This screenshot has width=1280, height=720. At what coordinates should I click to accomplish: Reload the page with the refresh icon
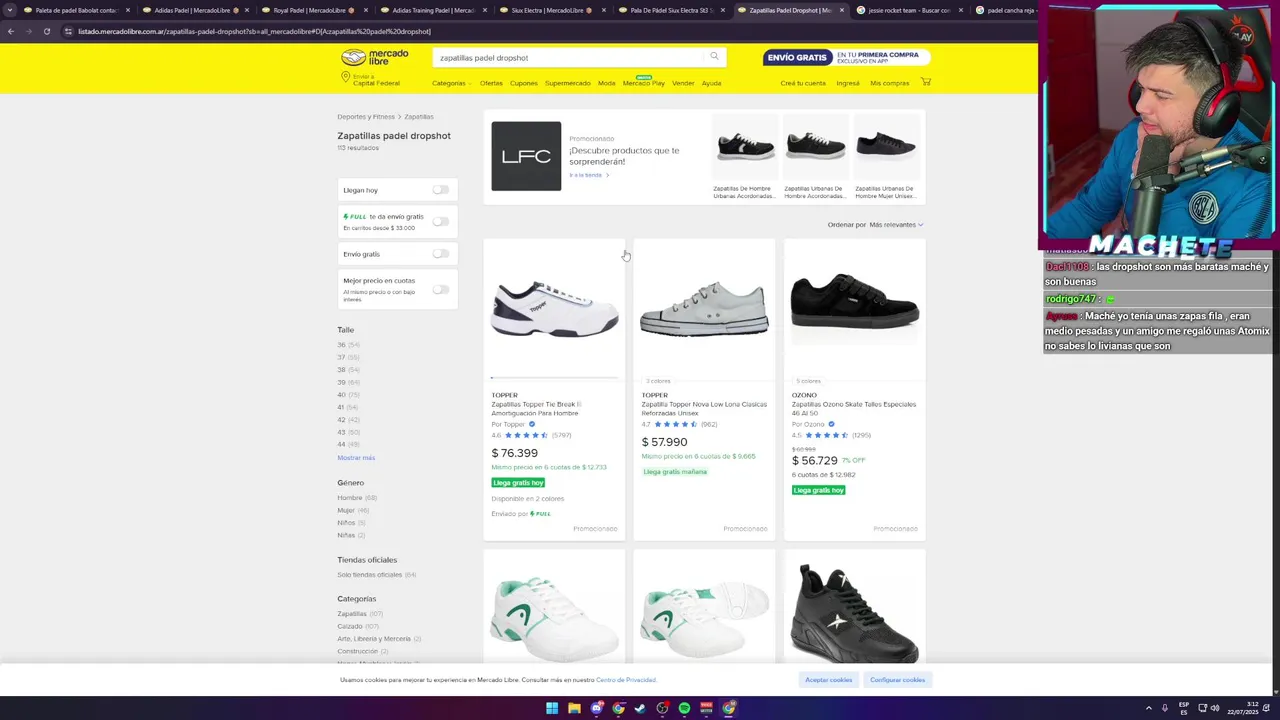click(x=46, y=31)
